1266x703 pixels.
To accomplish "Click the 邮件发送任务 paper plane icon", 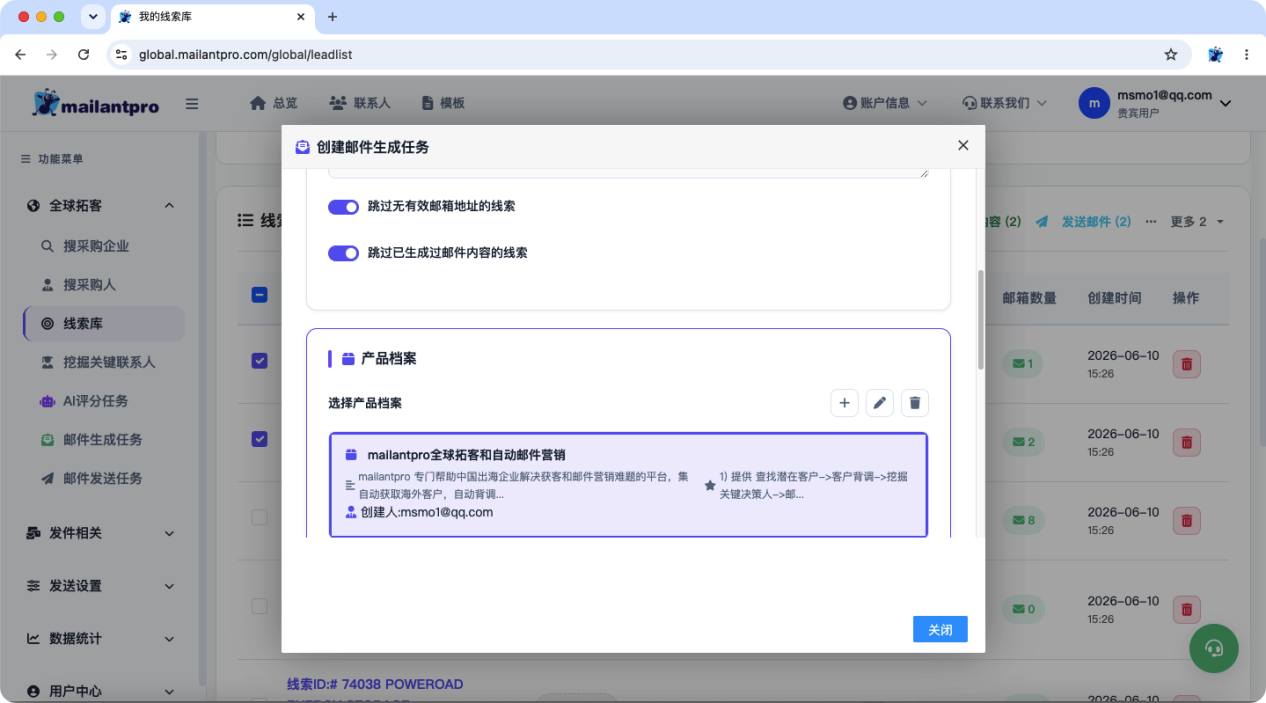I will point(47,478).
